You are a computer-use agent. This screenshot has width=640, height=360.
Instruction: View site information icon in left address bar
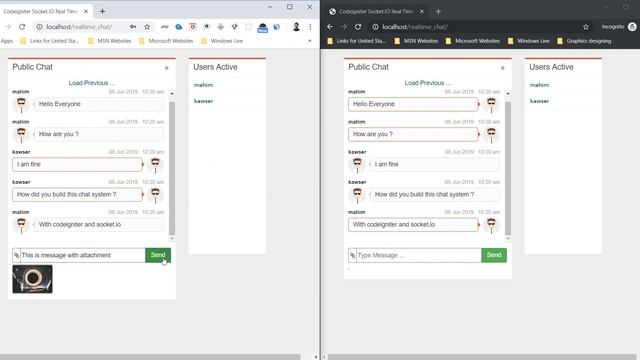39,27
